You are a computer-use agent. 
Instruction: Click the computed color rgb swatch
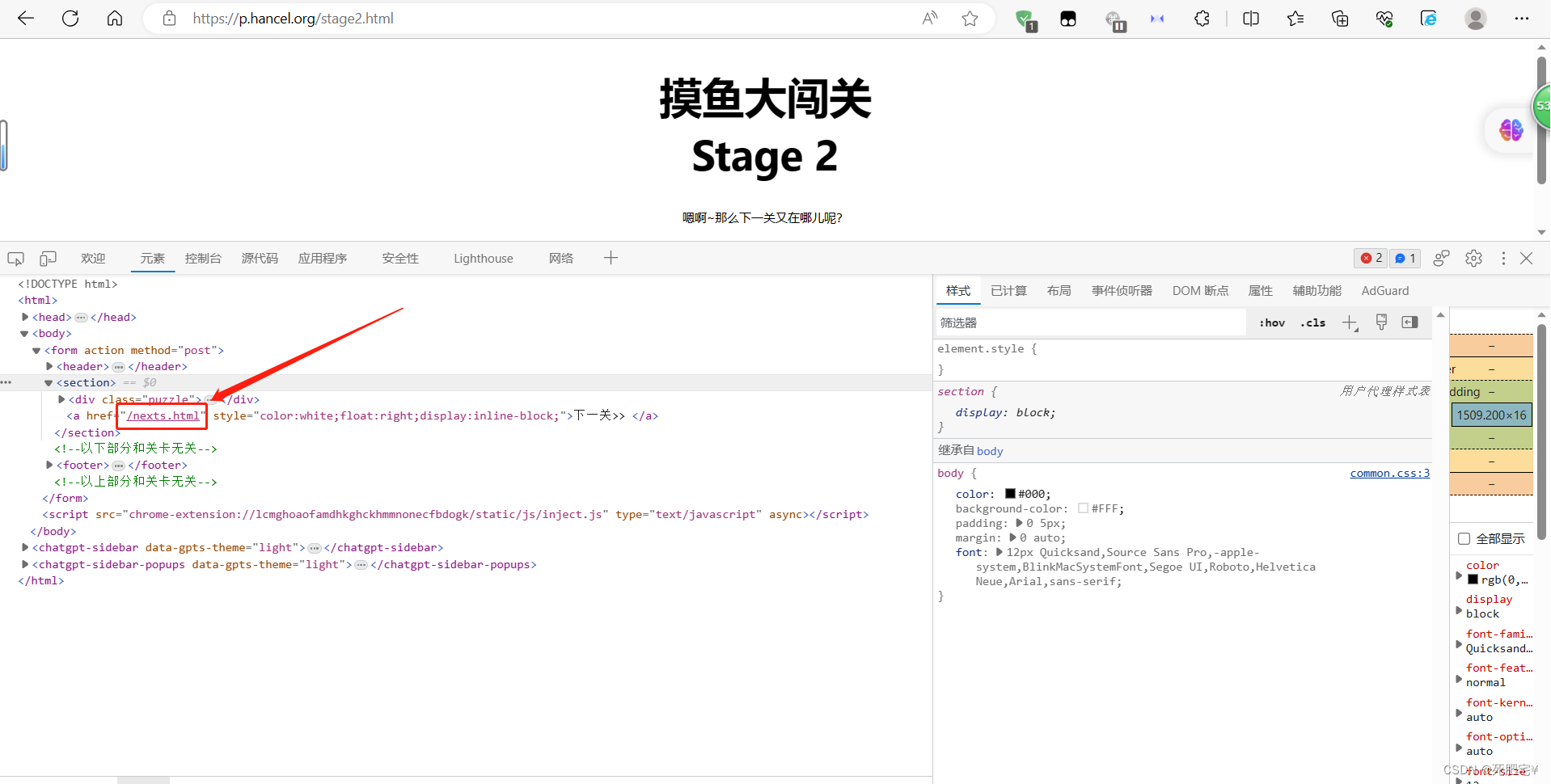[1473, 580]
